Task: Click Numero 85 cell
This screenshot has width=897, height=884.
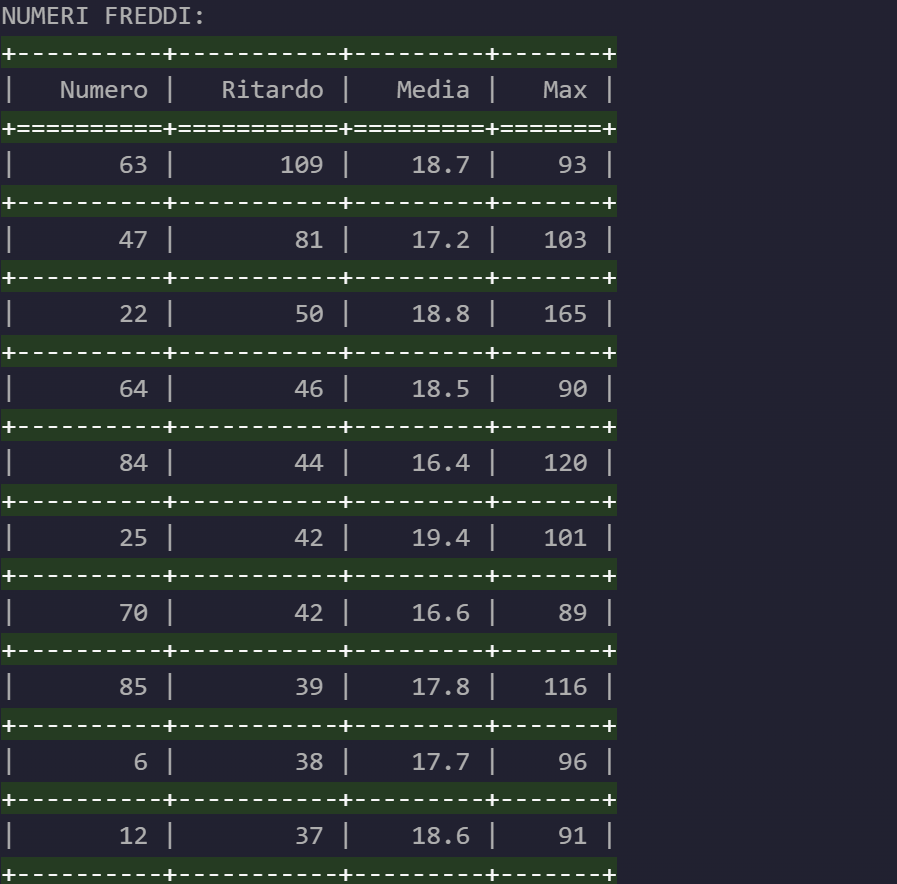Action: click(133, 686)
